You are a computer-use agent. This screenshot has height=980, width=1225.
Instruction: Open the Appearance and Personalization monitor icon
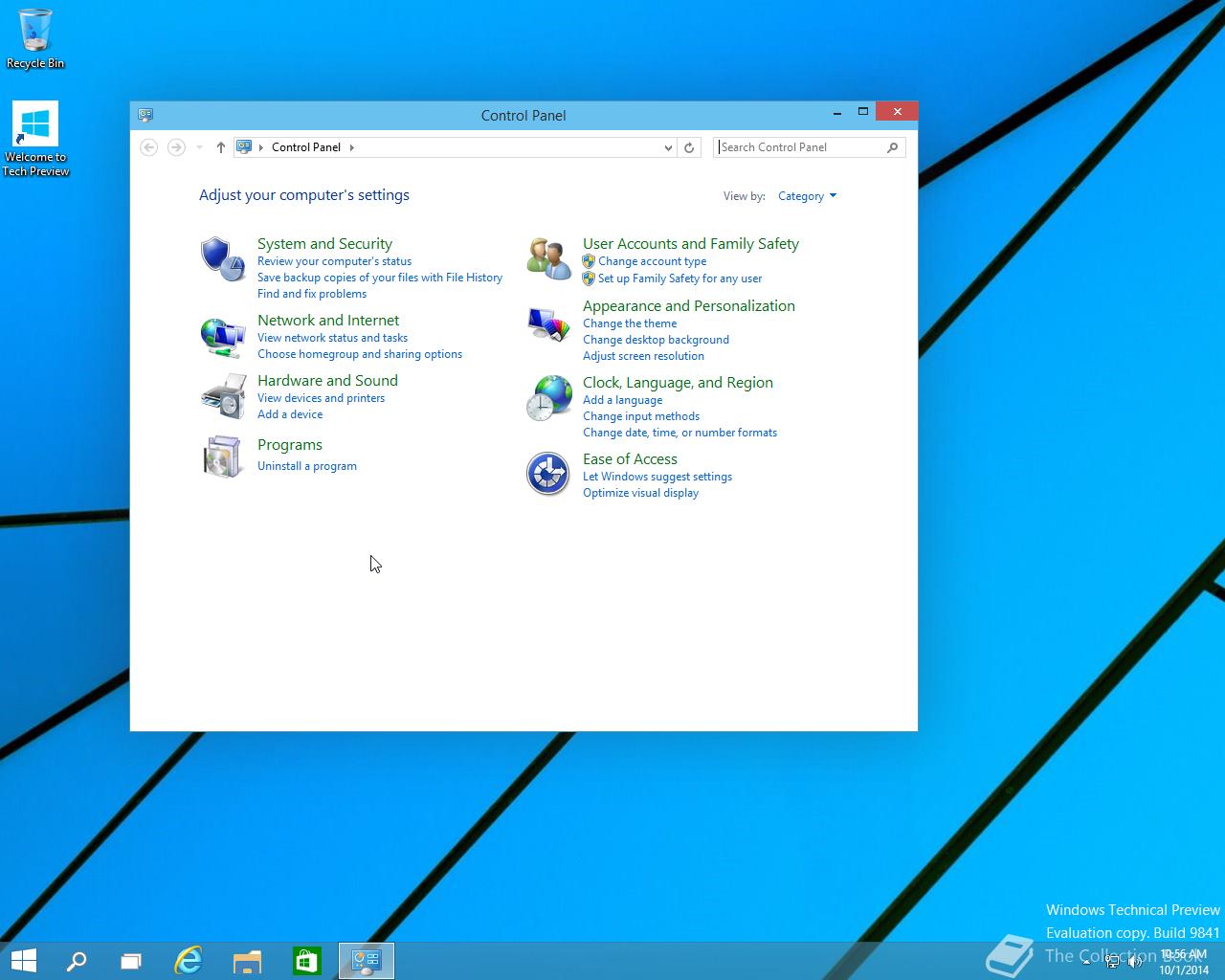click(x=548, y=324)
